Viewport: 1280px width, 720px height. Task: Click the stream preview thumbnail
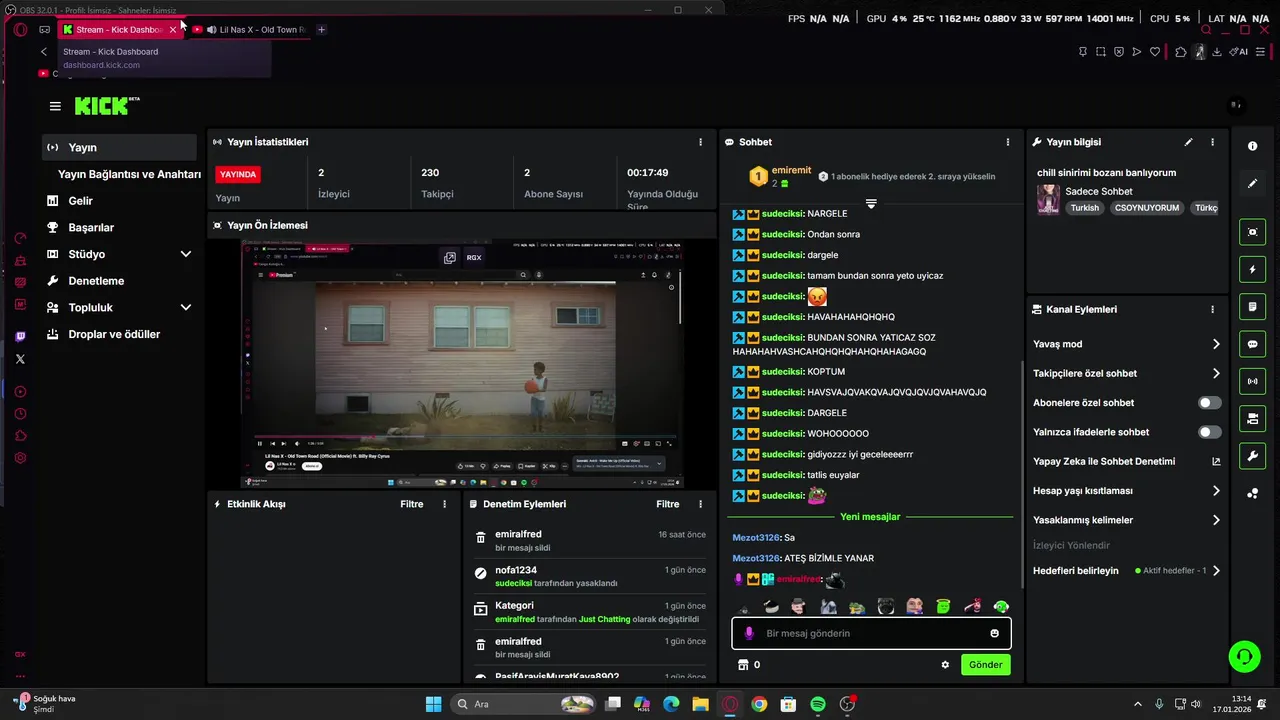[462, 365]
